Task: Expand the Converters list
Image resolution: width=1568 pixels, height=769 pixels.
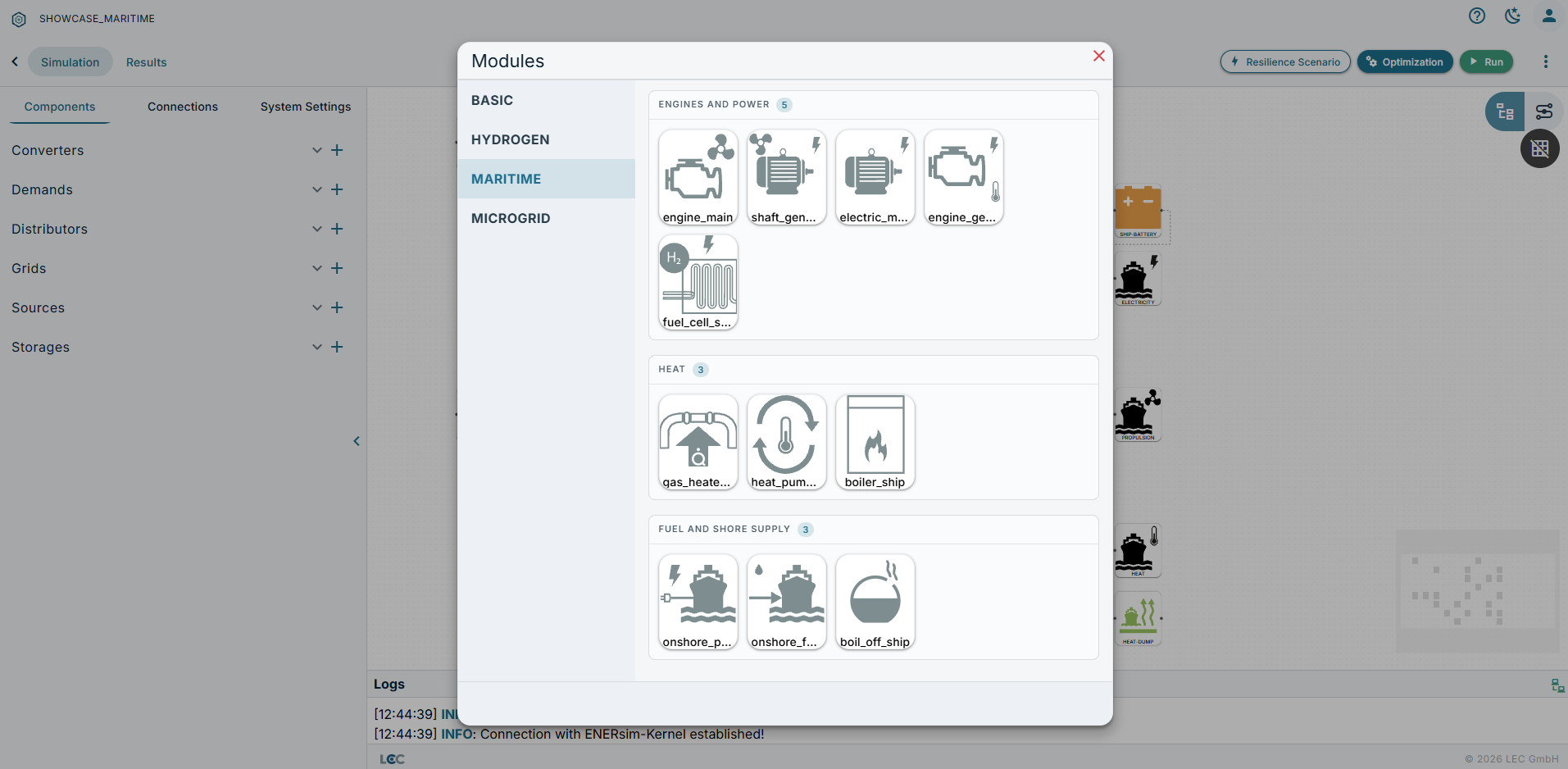Action: [x=317, y=150]
